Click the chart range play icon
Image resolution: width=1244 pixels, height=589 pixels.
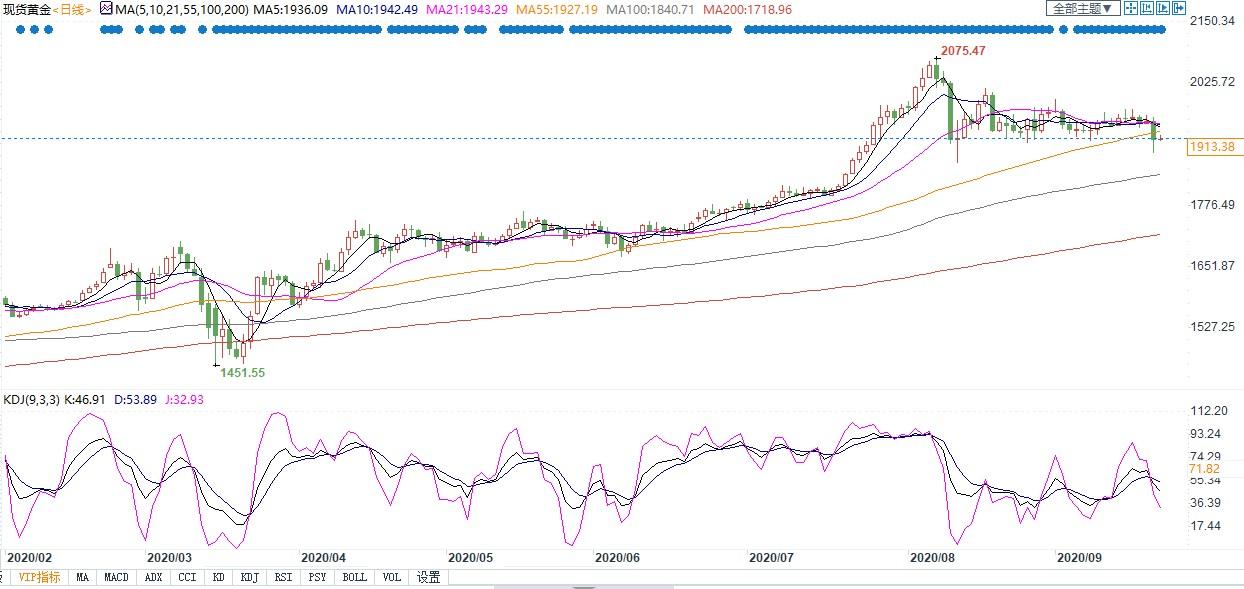pos(1163,8)
